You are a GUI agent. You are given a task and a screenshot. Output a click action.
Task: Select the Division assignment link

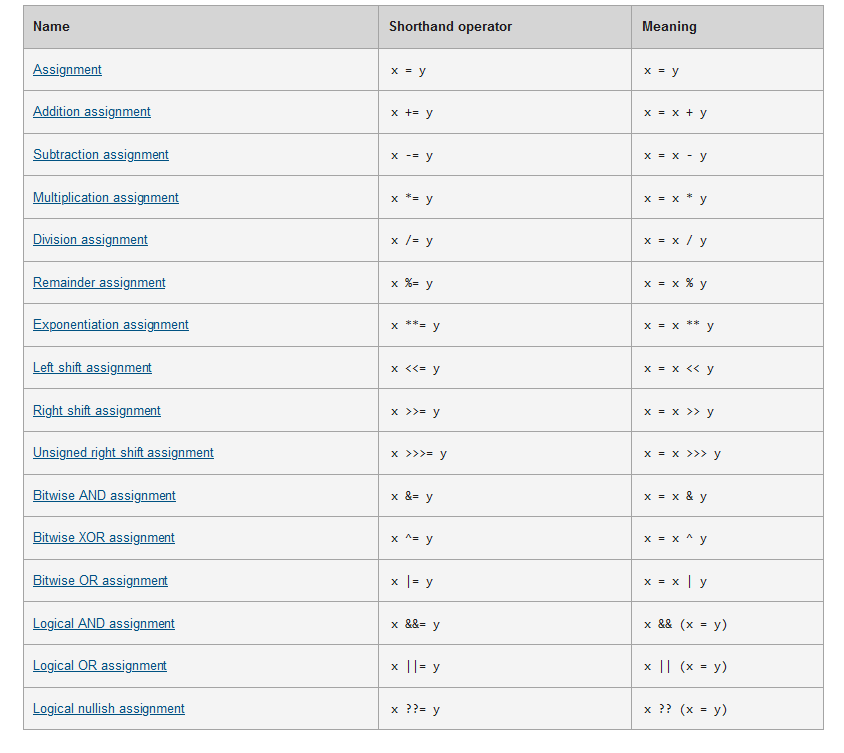(90, 240)
